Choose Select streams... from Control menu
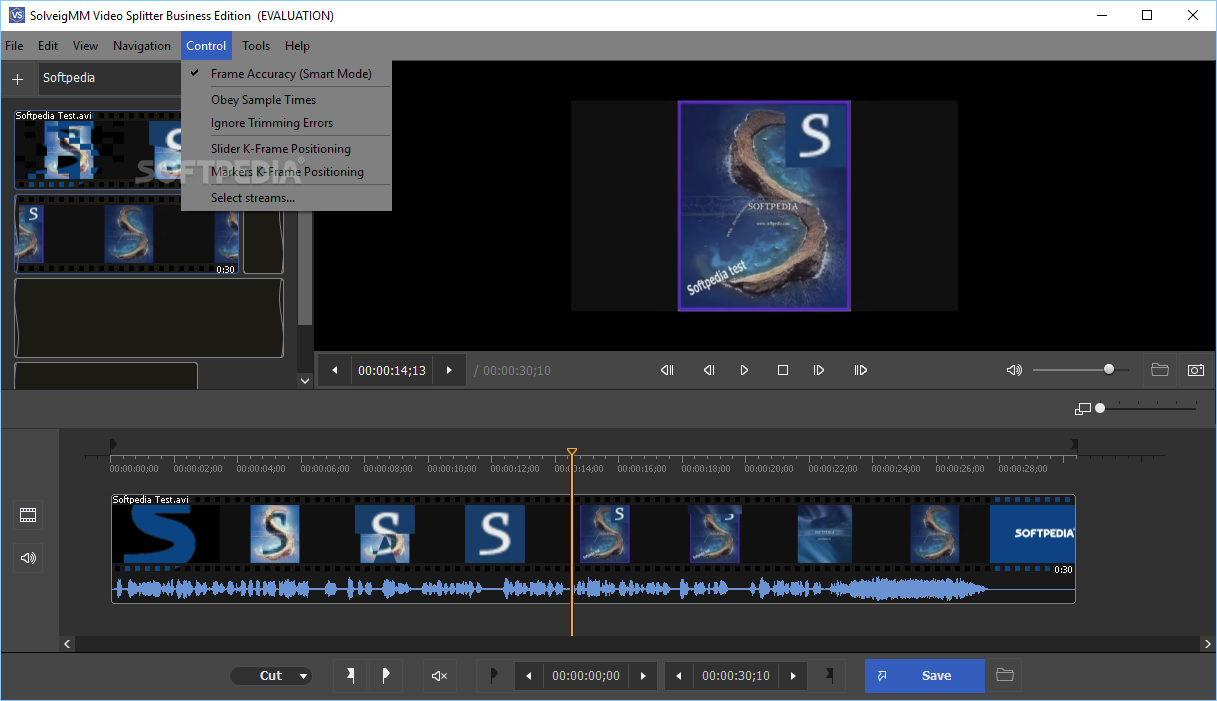 pyautogui.click(x=286, y=198)
